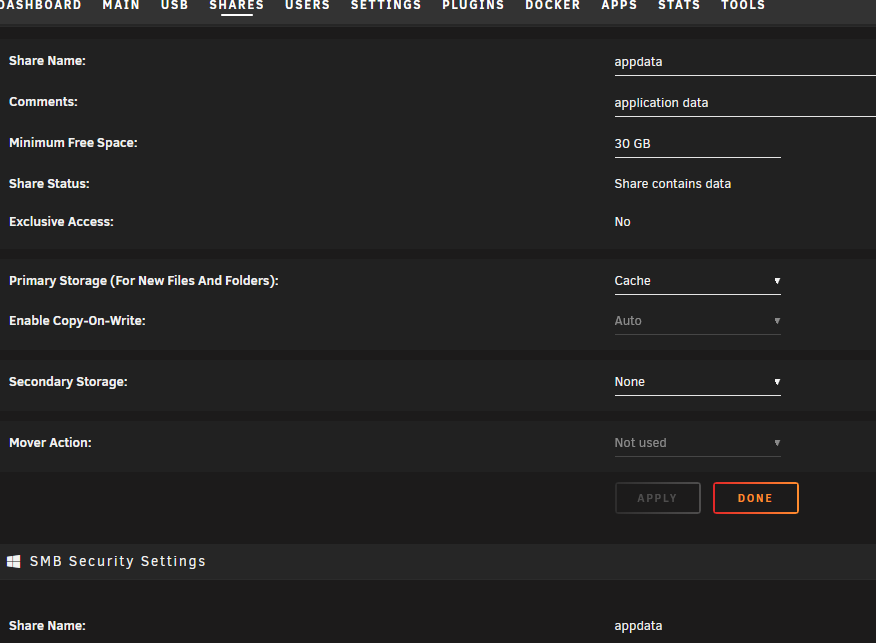The image size is (876, 643).
Task: View the Stats tab
Action: pyautogui.click(x=679, y=6)
